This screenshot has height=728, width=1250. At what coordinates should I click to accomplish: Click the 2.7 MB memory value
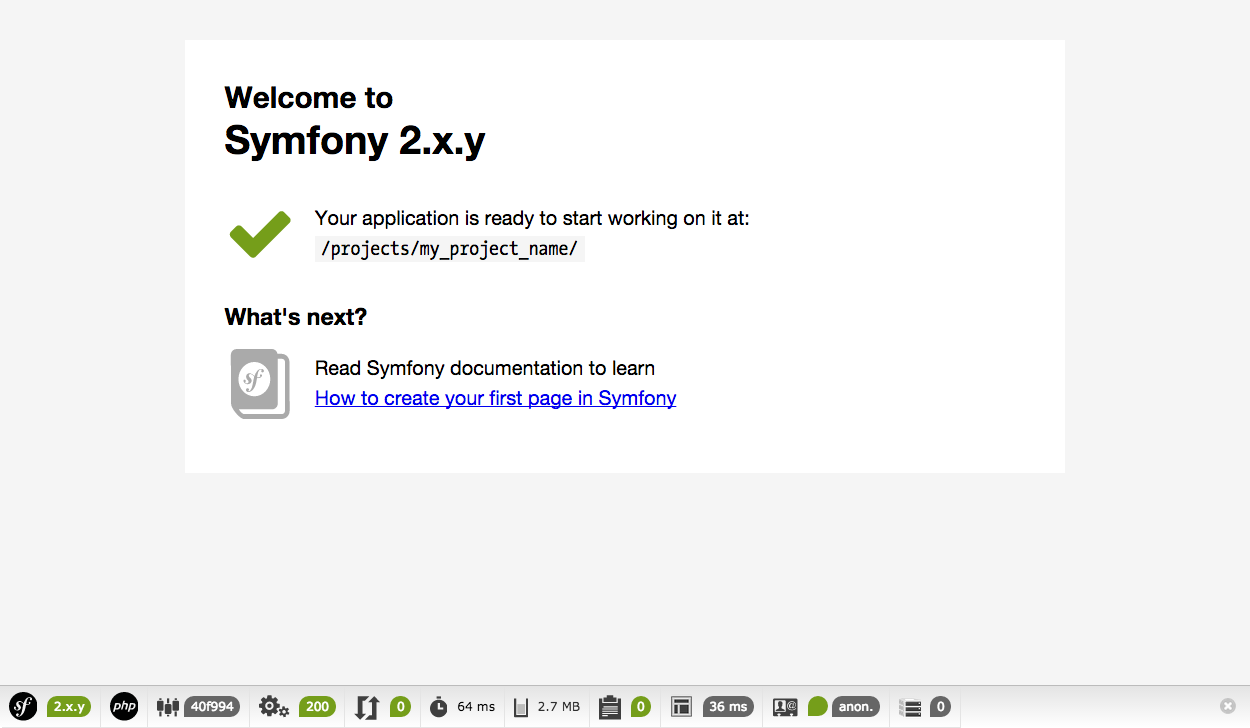point(559,707)
